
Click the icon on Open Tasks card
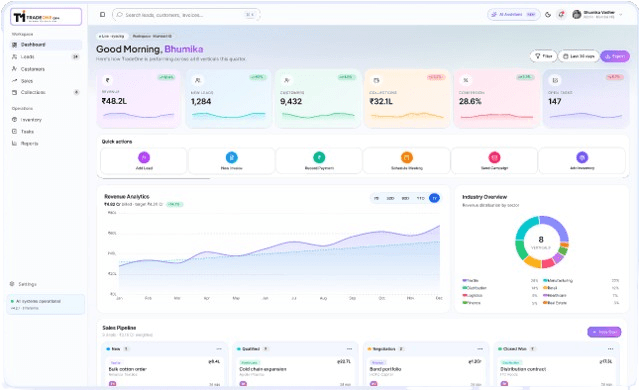555,80
